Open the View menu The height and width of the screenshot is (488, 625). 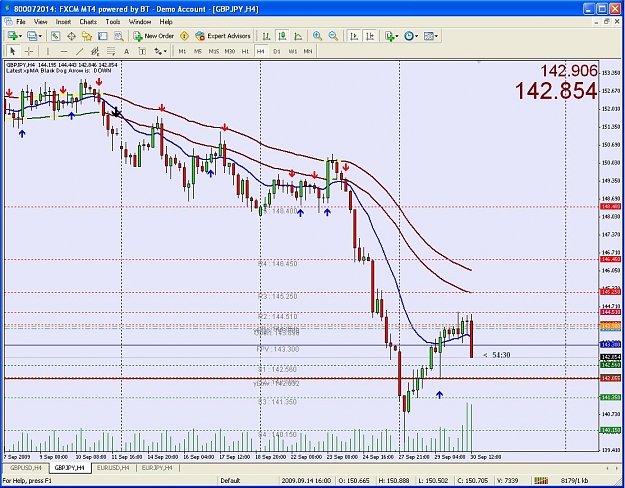pyautogui.click(x=40, y=22)
